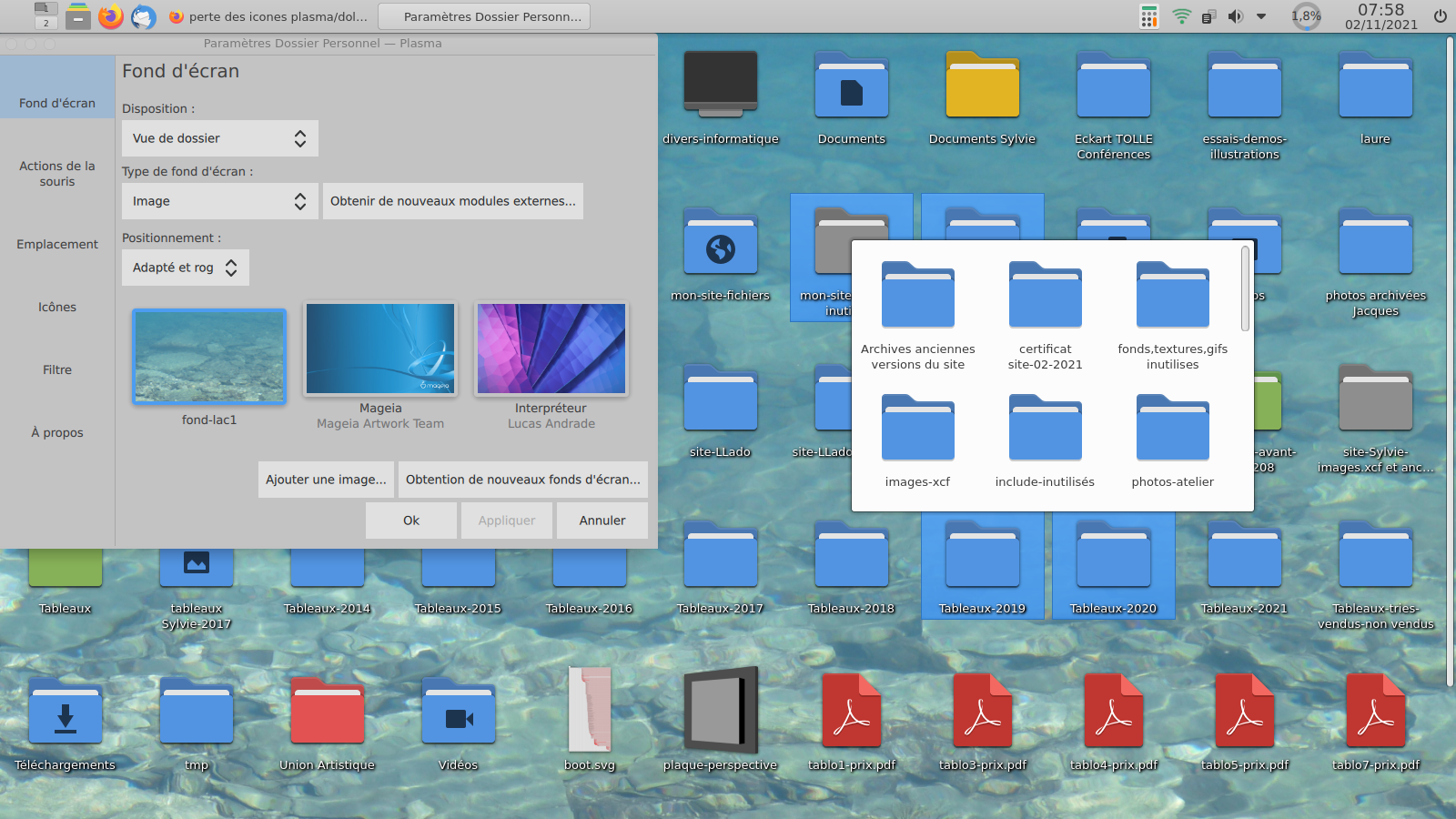Open the volume speaker tray icon
The width and height of the screenshot is (1456, 819).
(x=1235, y=16)
